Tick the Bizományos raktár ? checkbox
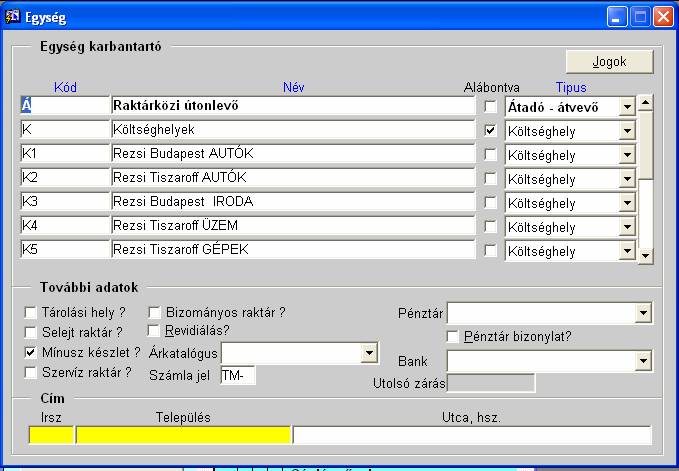This screenshot has width=679, height=471. click(x=154, y=313)
